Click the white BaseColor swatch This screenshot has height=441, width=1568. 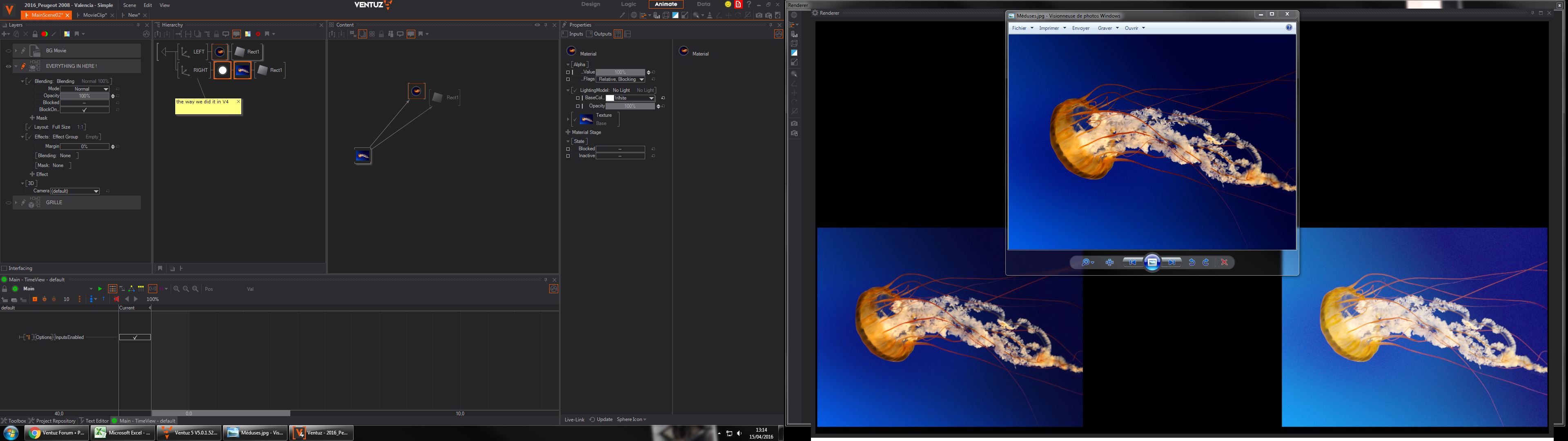tap(610, 98)
